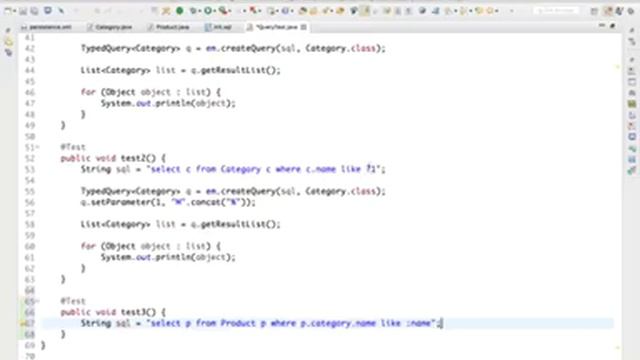
Task: Open the Debug launch dropdown arrow
Action: (x=200, y=11)
